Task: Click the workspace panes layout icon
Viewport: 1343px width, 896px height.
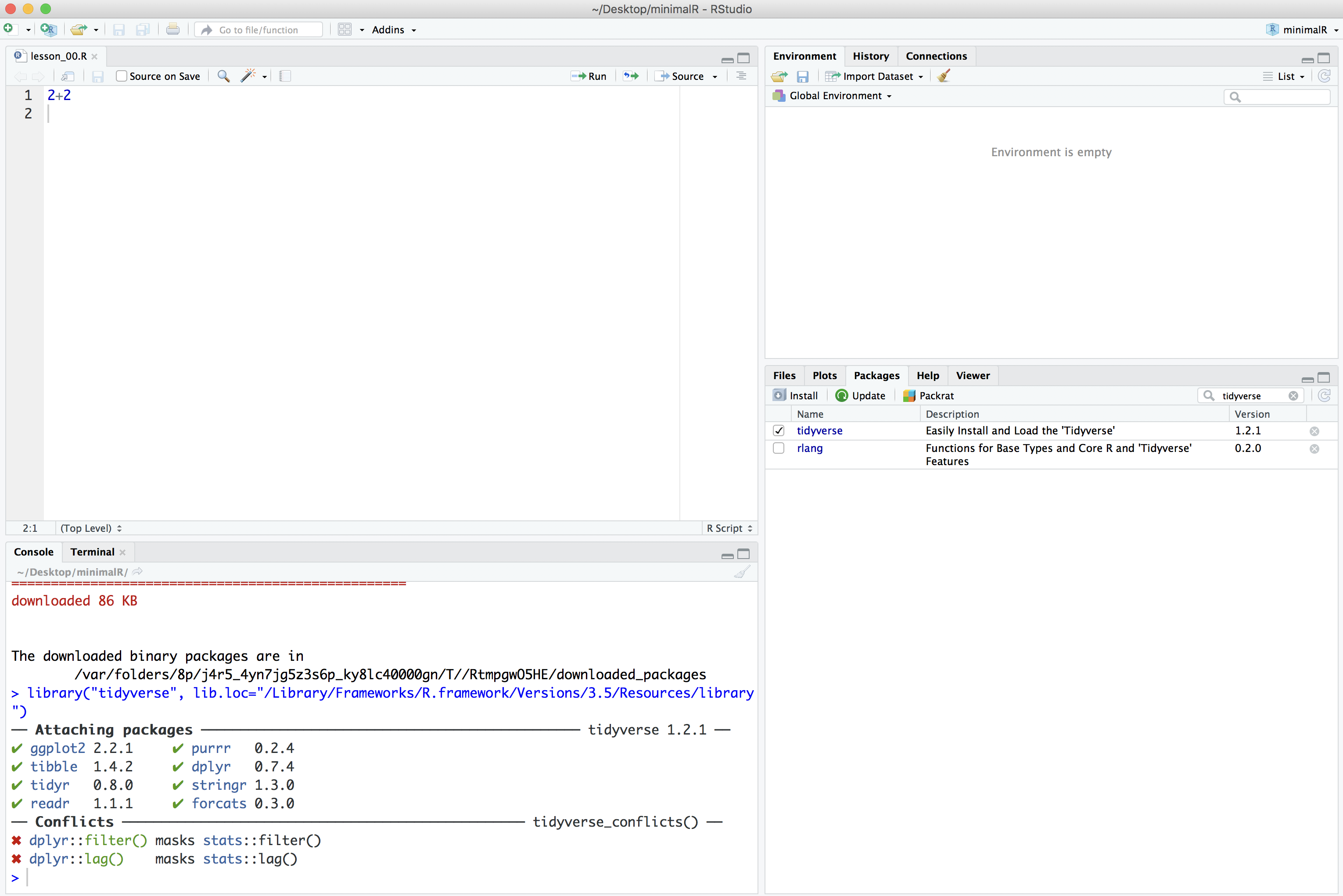Action: pyautogui.click(x=345, y=30)
